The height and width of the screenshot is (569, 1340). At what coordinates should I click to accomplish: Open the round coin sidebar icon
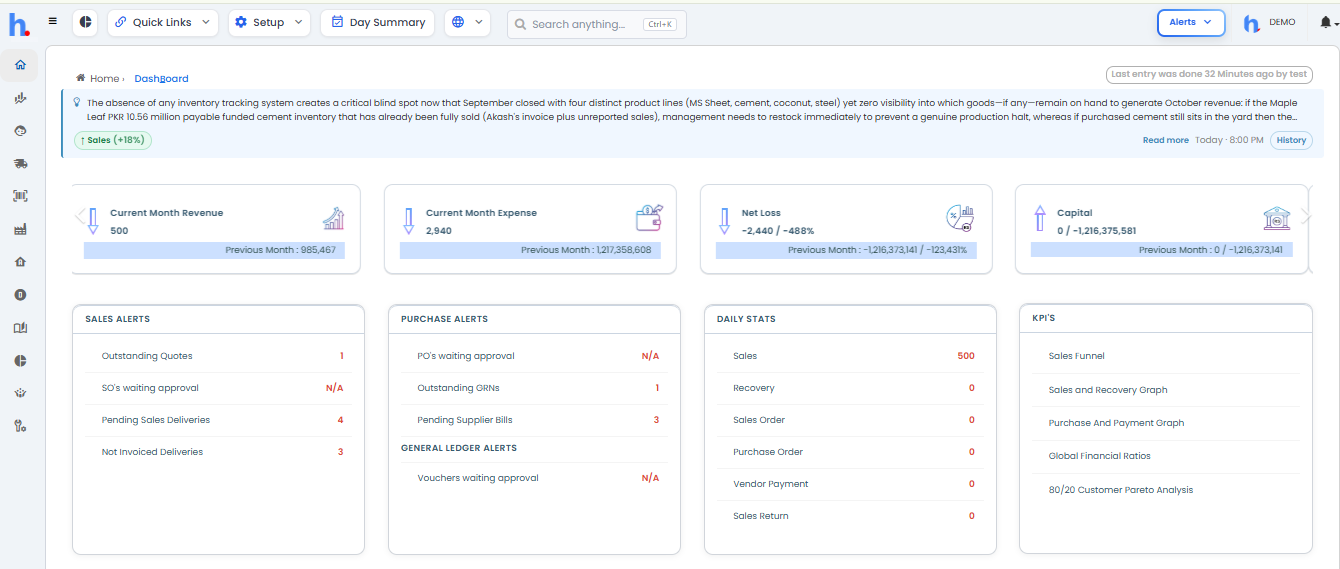(x=20, y=295)
